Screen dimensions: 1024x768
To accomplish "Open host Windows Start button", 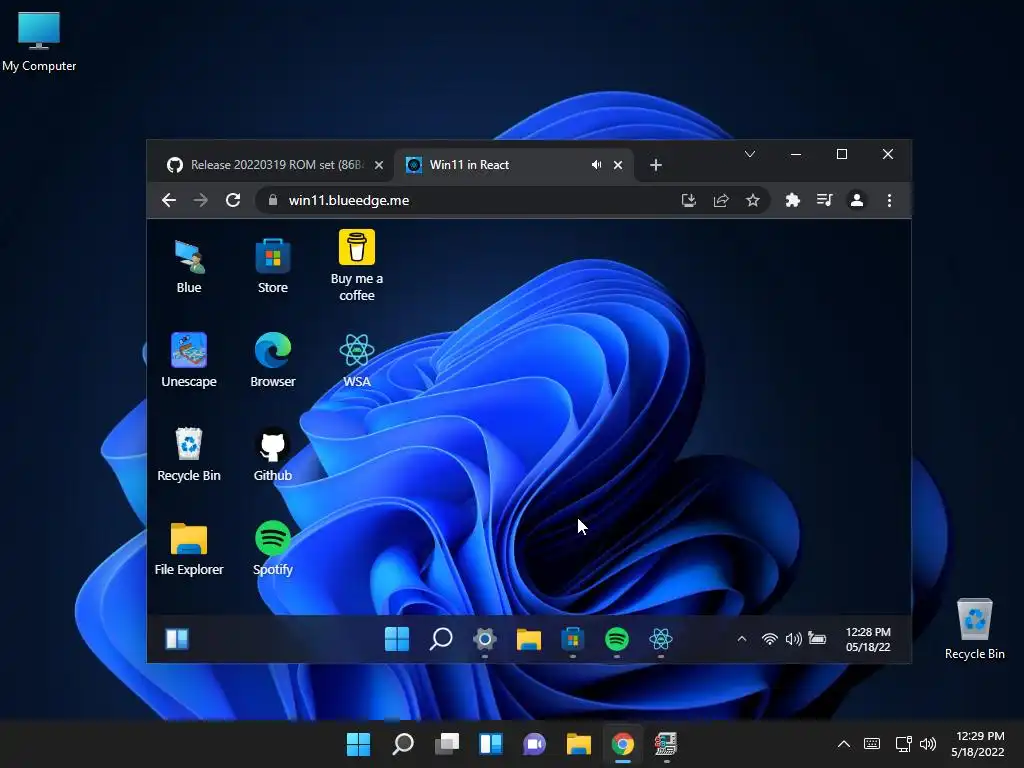I will pos(359,744).
